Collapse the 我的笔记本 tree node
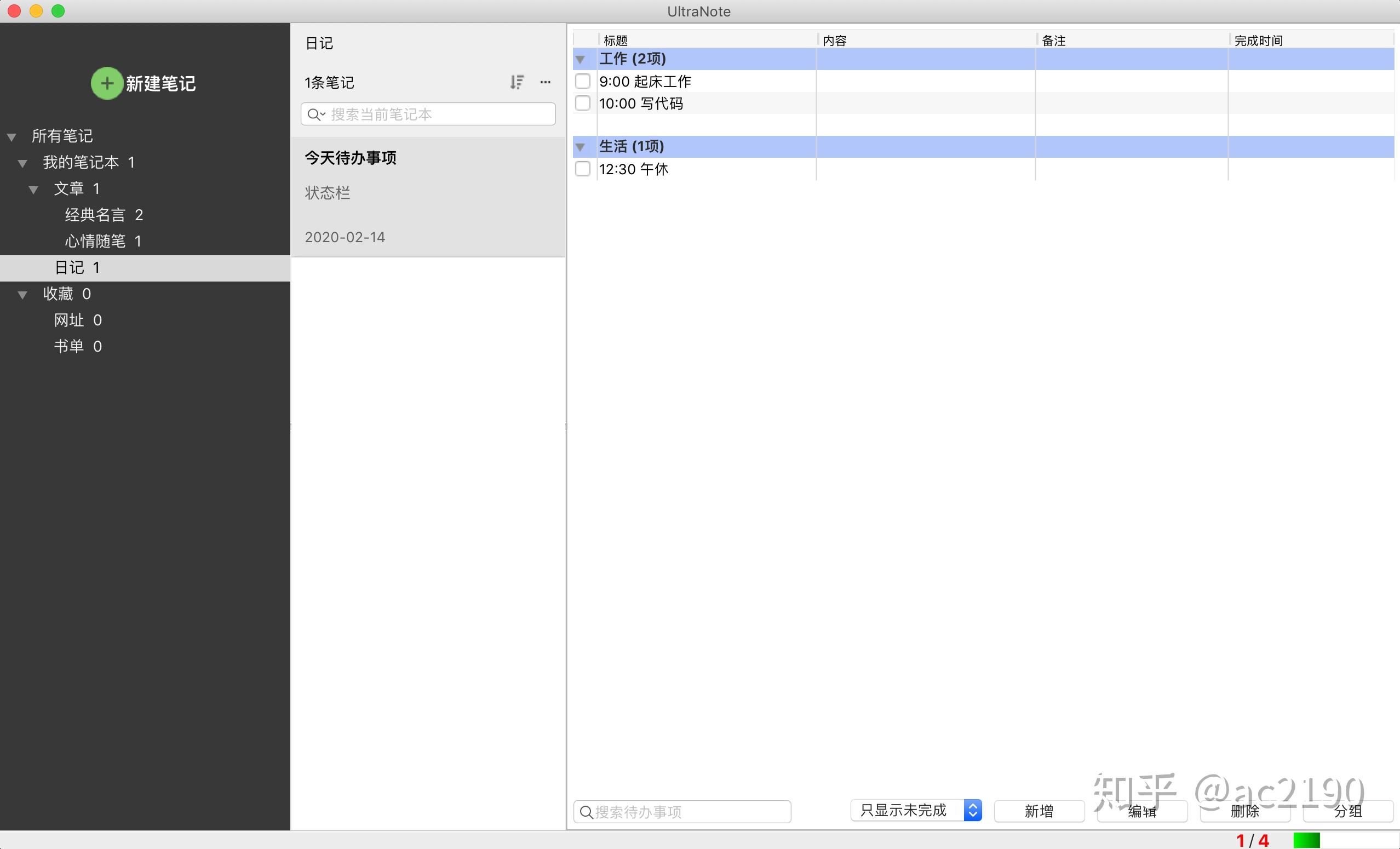The height and width of the screenshot is (849, 1400). 22,164
